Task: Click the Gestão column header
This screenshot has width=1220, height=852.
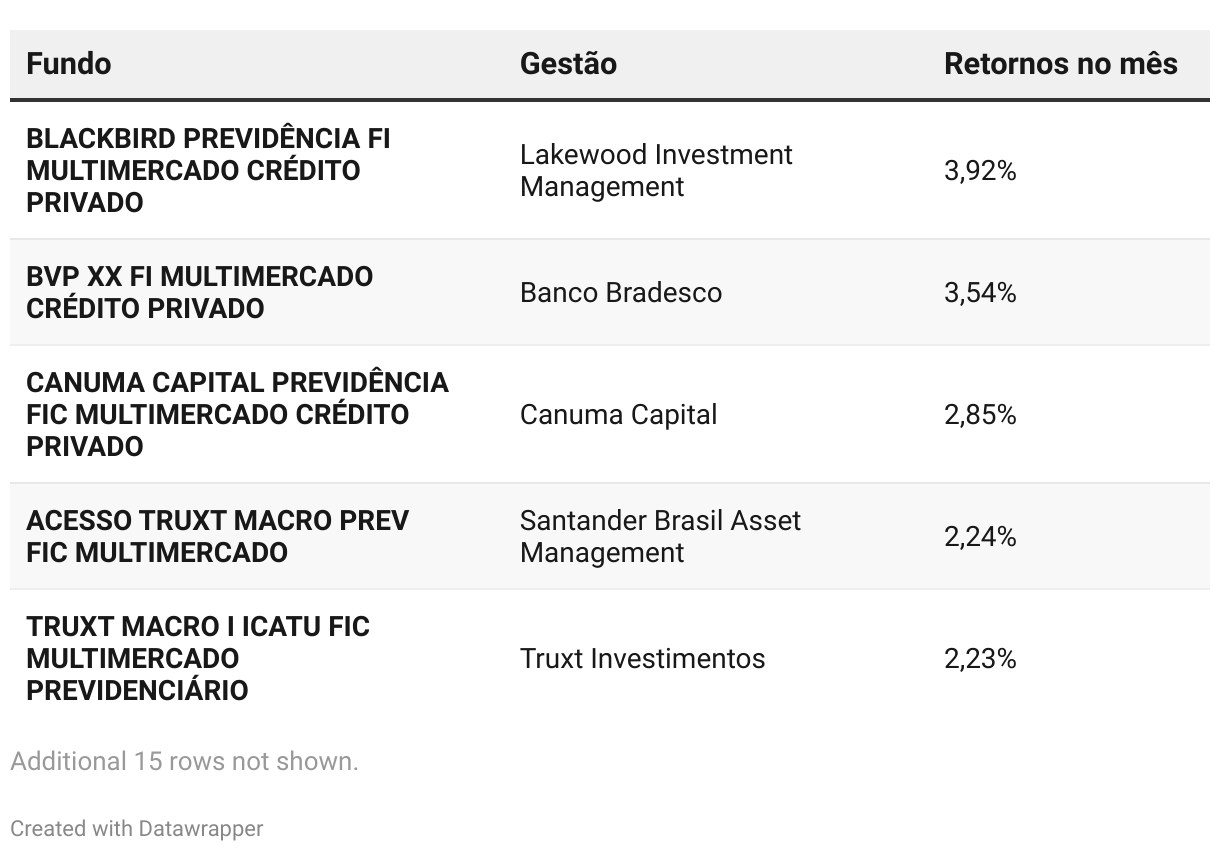Action: (568, 64)
